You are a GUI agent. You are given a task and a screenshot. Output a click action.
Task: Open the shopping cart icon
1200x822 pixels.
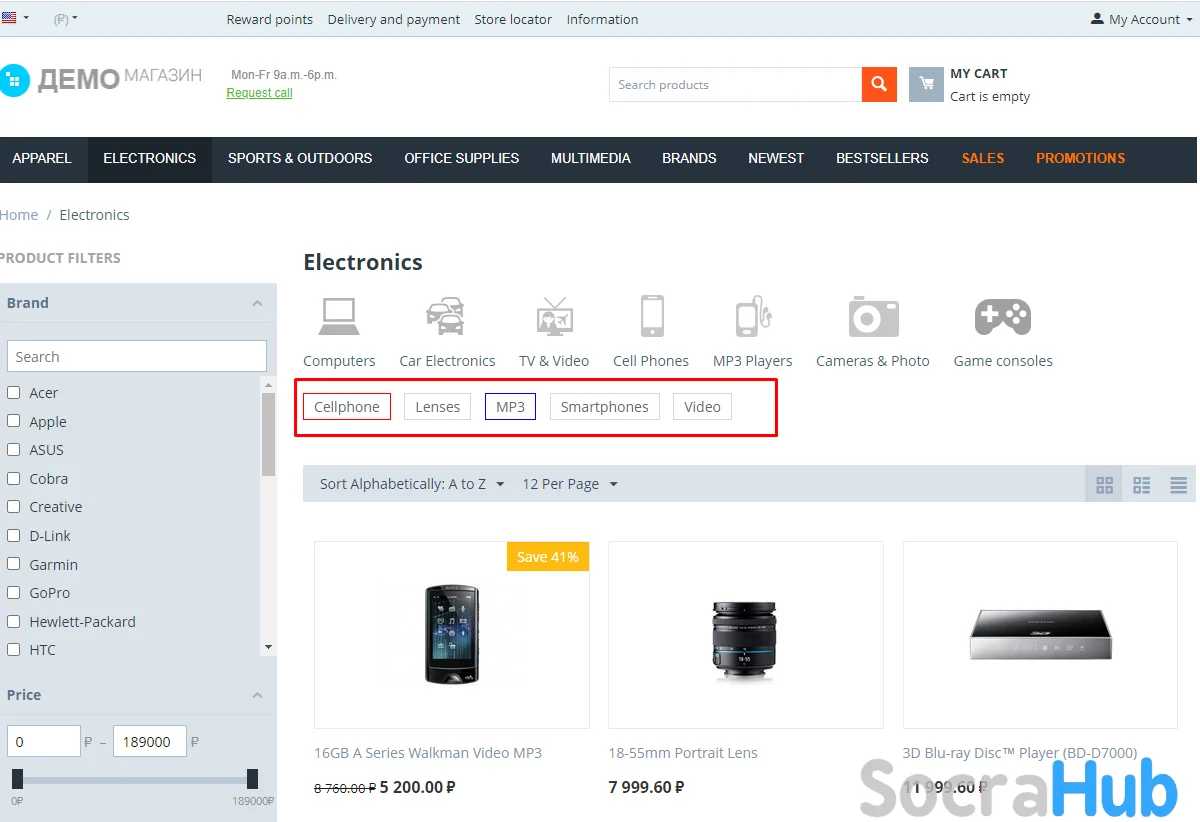point(926,85)
